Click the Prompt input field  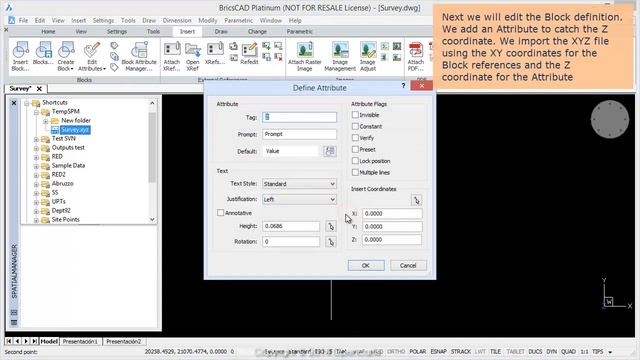tap(299, 134)
